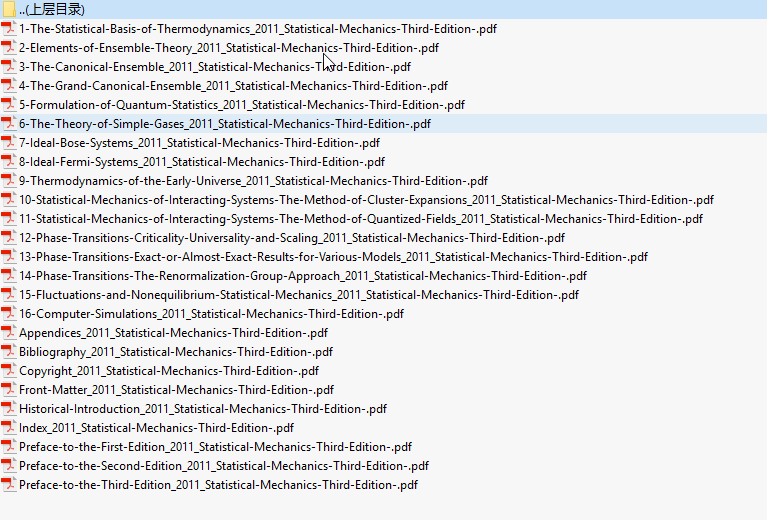
Task: Click the PDF icon of 6-The-Theory-of-Simple-Gases
Action: 8,124
